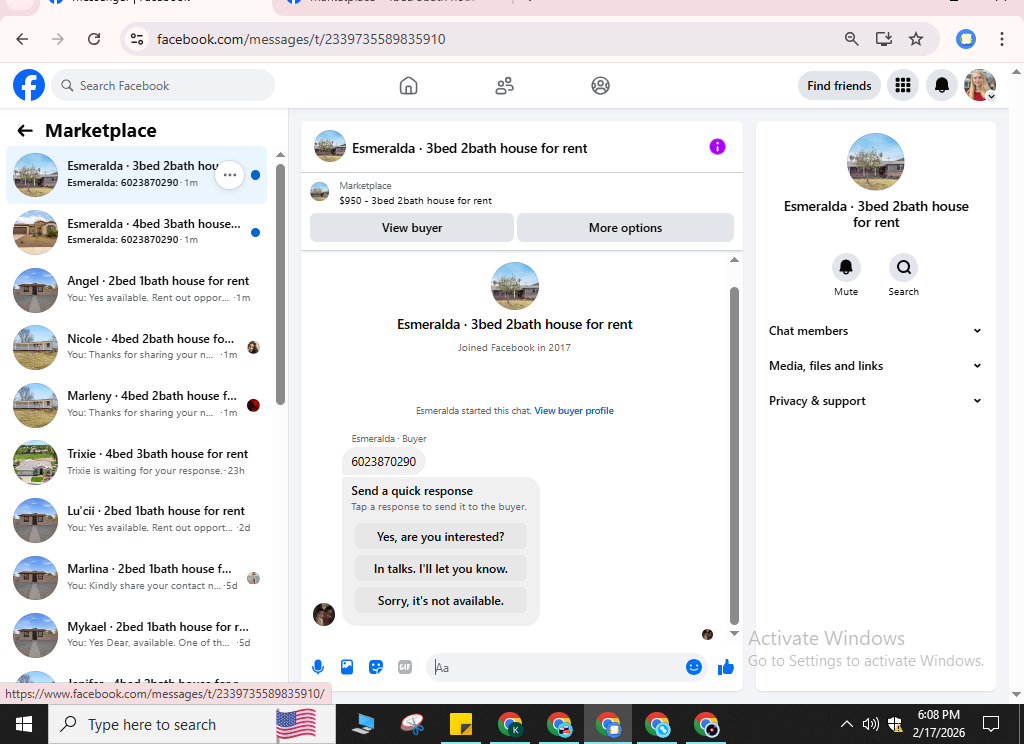Viewport: 1024px width, 744px height.
Task: Click the browser back arrow
Action: click(x=22, y=39)
